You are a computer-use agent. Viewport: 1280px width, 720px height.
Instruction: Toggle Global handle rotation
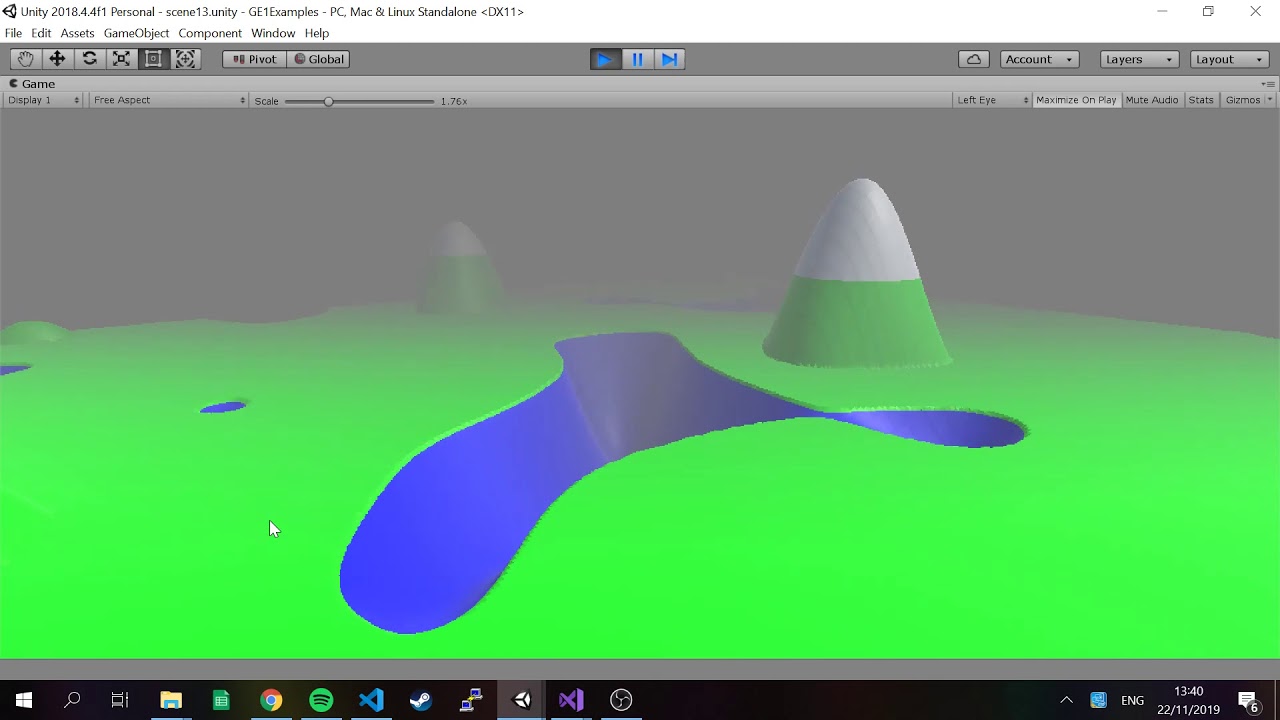click(319, 59)
